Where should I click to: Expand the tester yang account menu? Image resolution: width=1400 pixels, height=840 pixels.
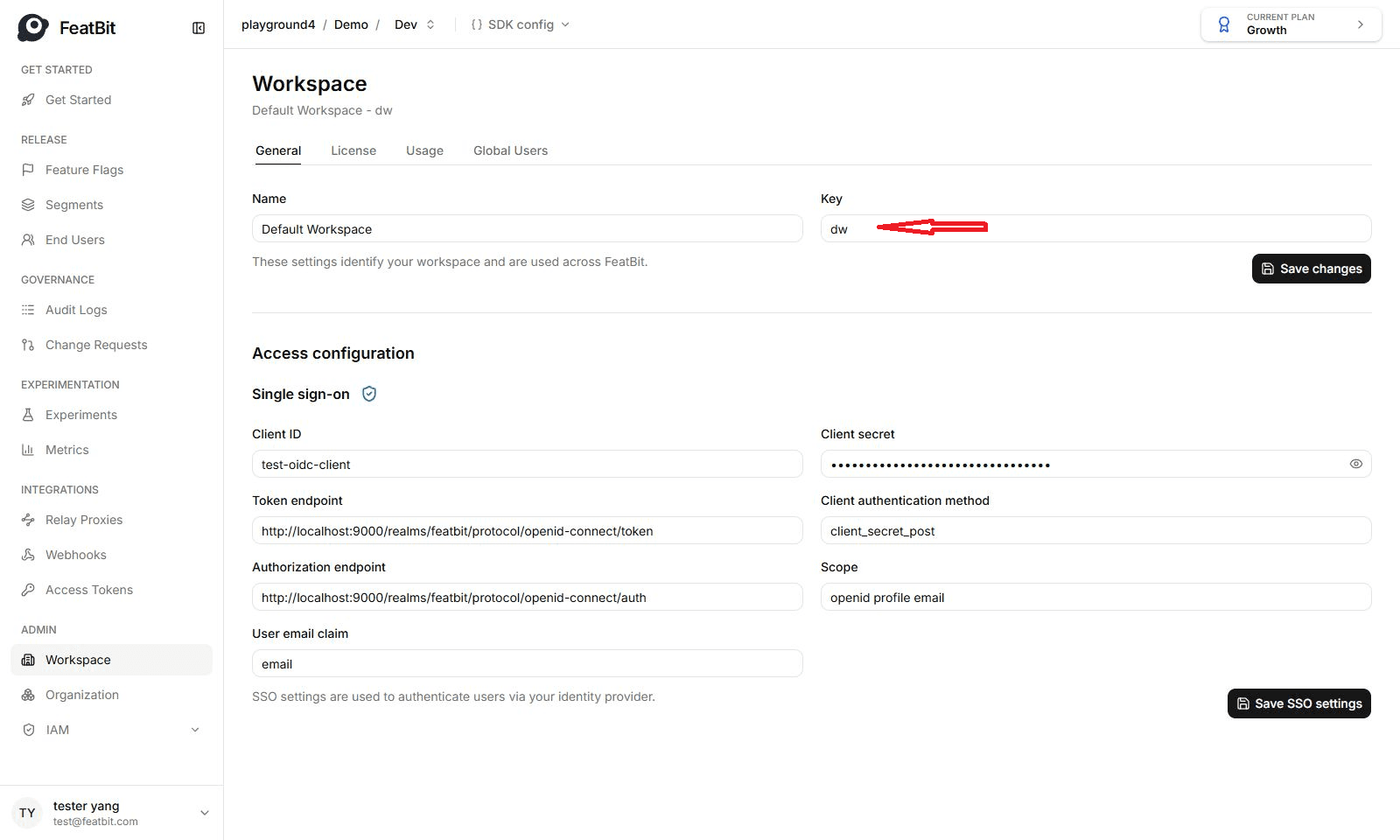(205, 813)
